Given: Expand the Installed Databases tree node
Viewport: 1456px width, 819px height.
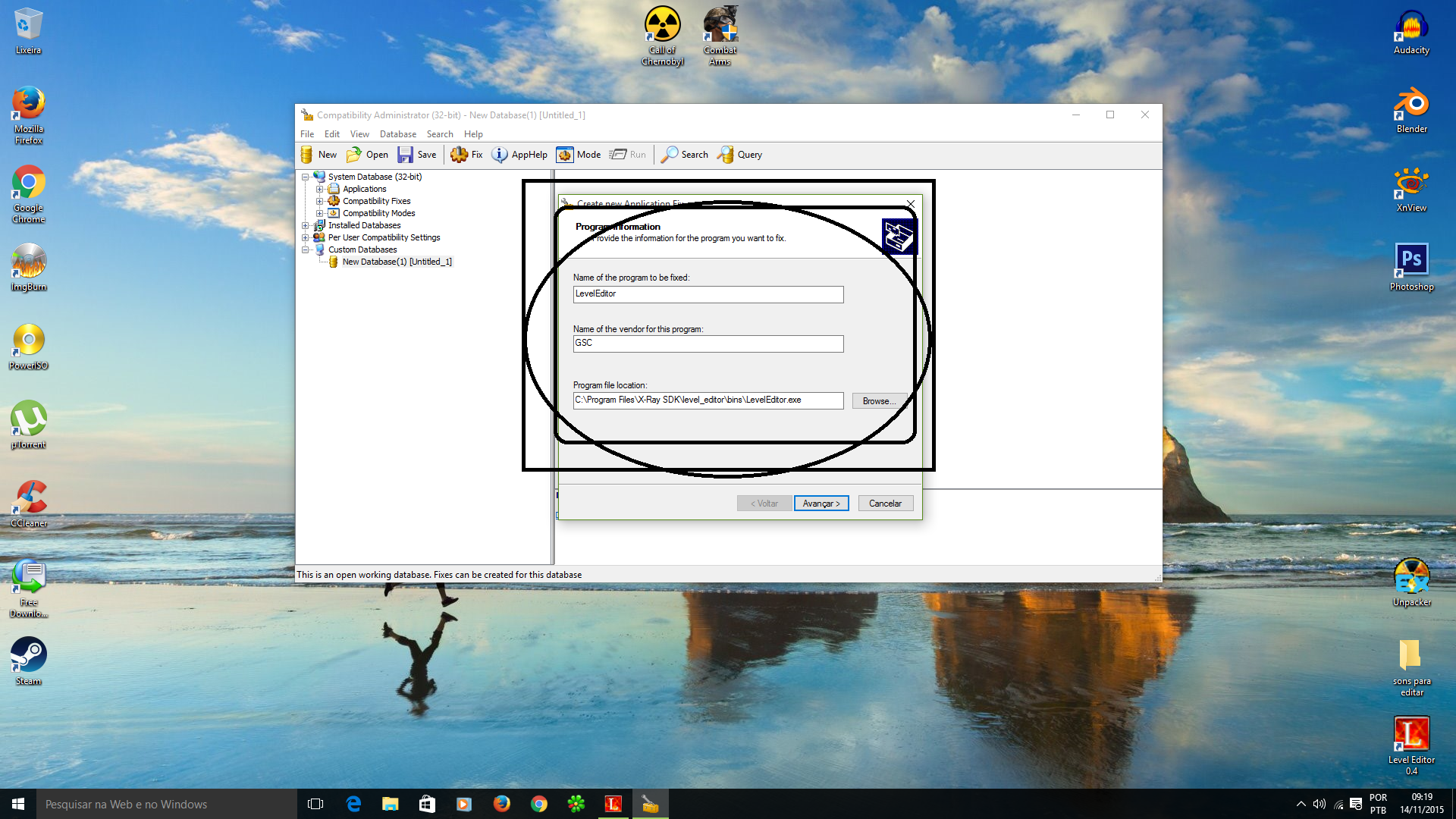Looking at the screenshot, I should click(x=306, y=225).
